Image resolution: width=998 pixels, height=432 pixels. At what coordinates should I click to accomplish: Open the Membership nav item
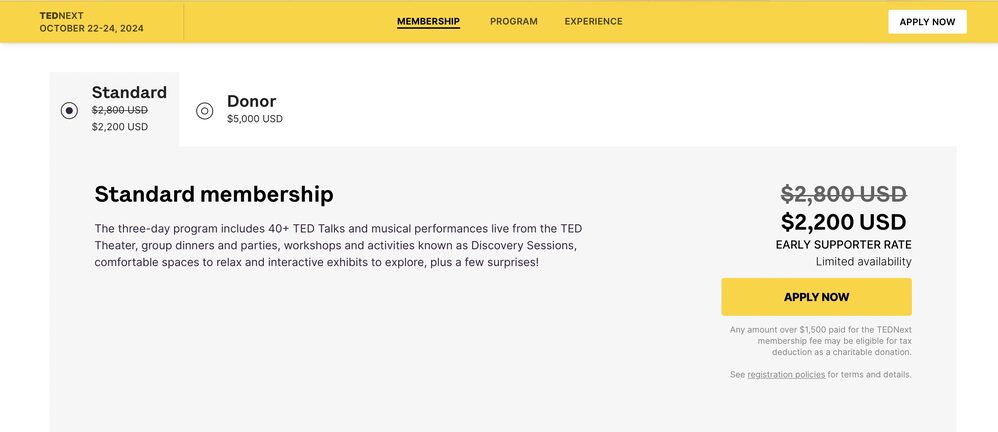(428, 21)
